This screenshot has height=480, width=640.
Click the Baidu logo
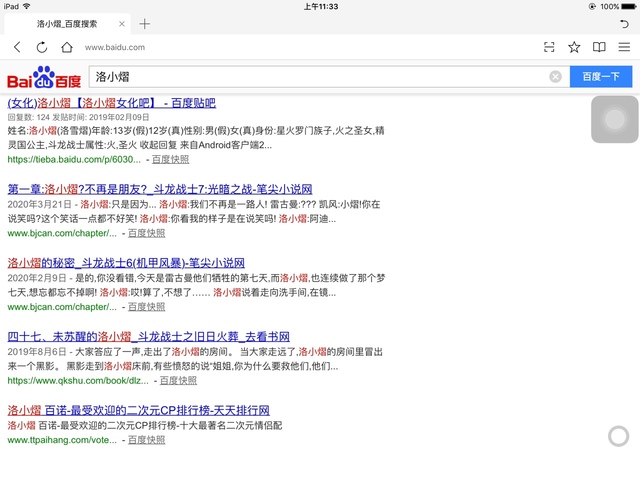[44, 78]
